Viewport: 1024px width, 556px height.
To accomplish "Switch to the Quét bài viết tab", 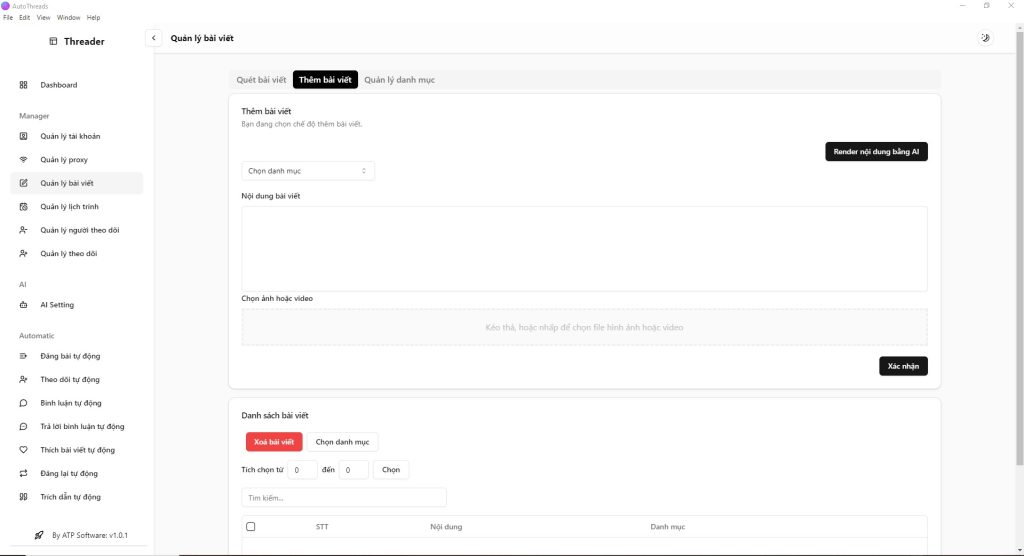I will pos(261,79).
